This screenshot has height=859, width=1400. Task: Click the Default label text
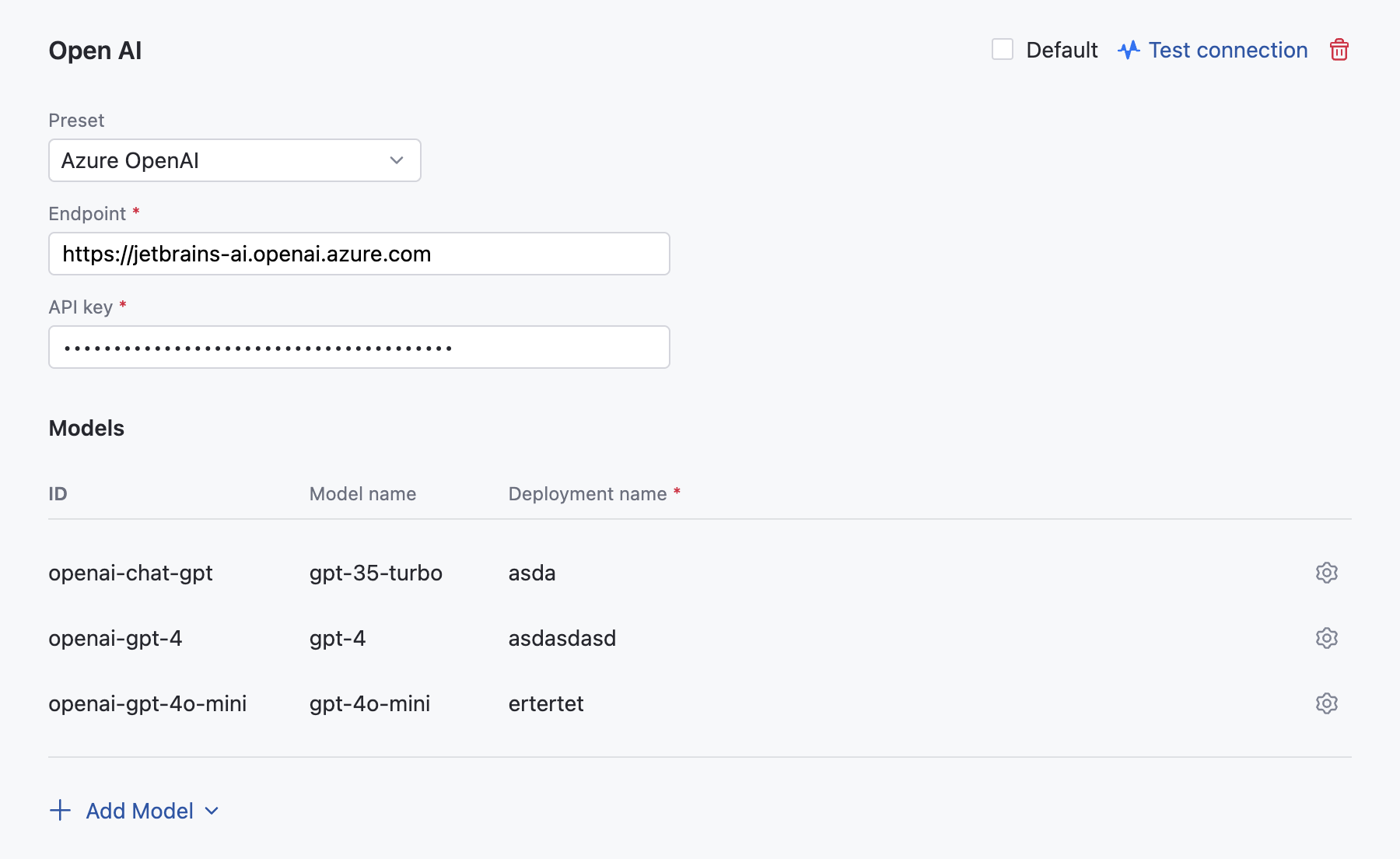click(1062, 50)
